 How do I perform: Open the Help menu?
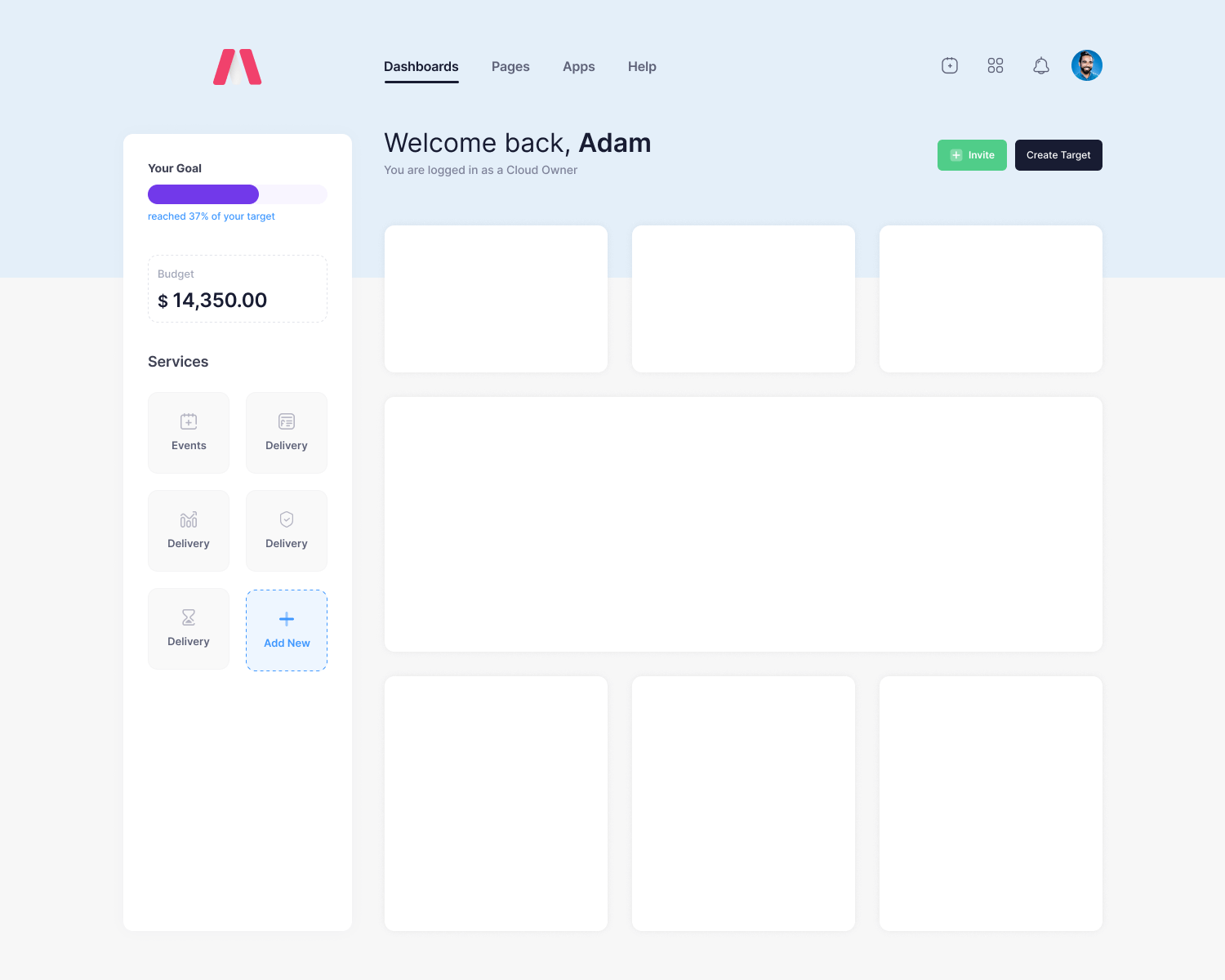tap(642, 67)
